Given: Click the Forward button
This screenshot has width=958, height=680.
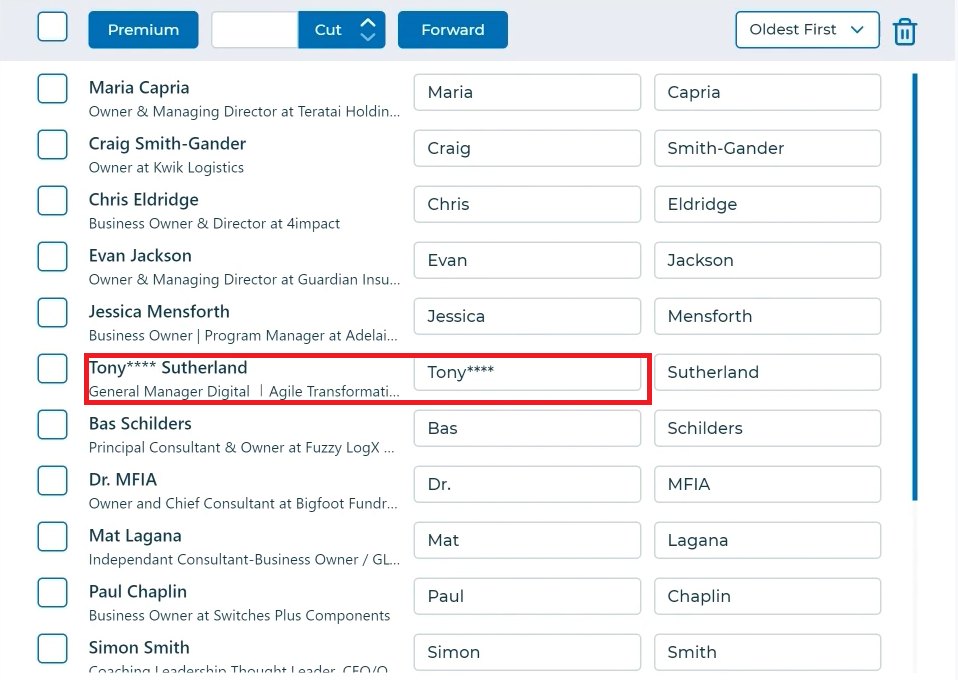Looking at the screenshot, I should [x=452, y=29].
